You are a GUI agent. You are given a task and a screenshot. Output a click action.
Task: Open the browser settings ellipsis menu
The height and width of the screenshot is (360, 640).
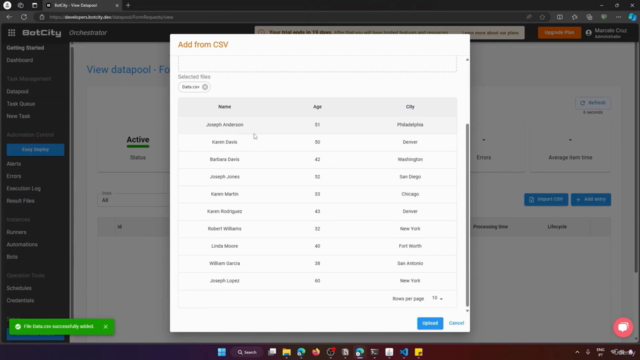click(x=618, y=17)
